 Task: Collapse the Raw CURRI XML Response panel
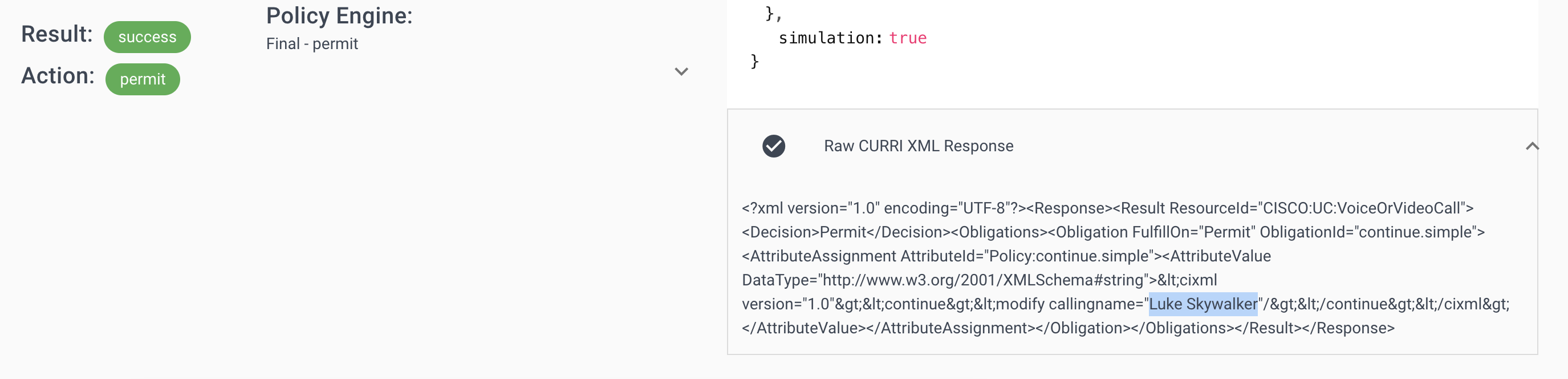(x=1532, y=146)
